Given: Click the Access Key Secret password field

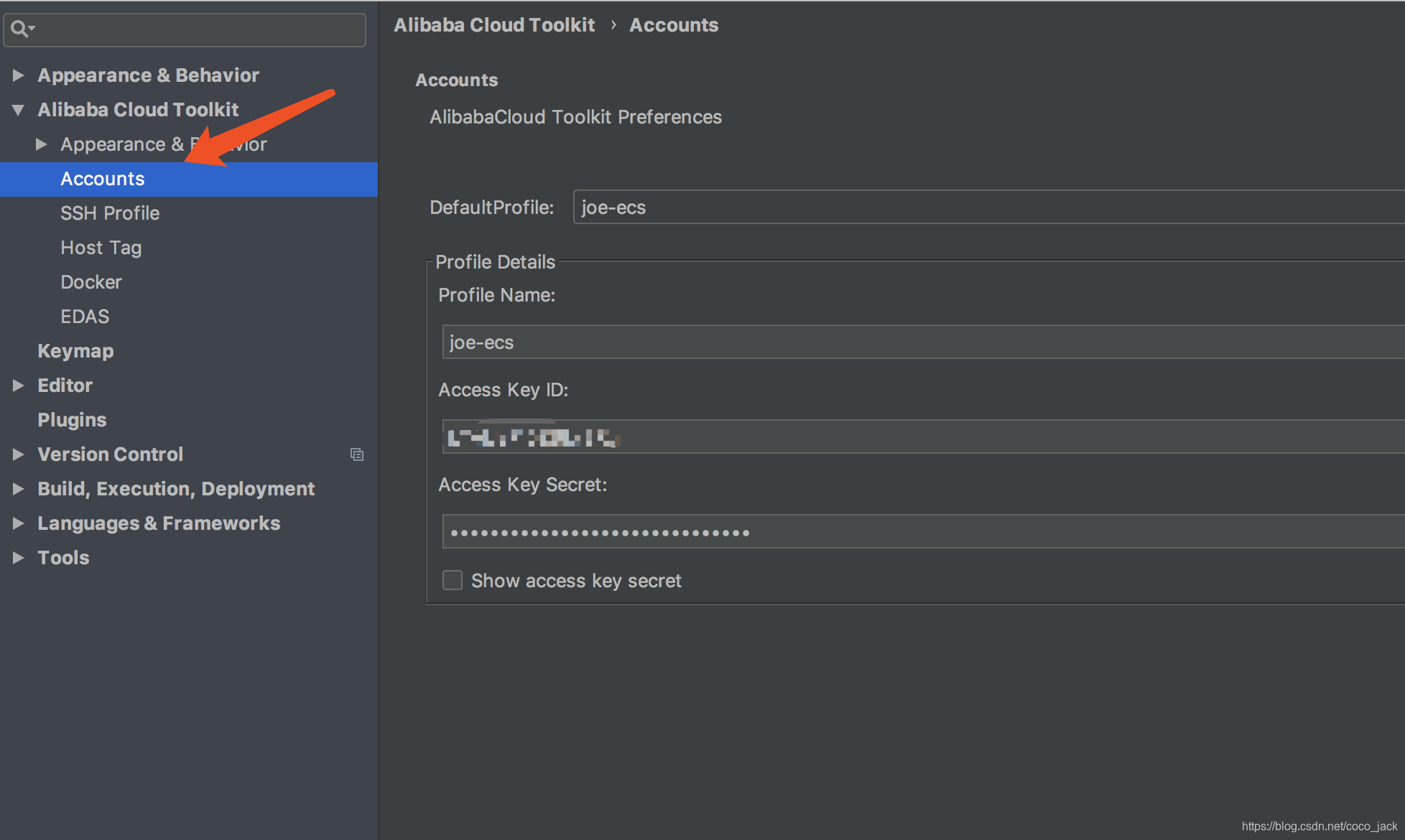Looking at the screenshot, I should tap(924, 532).
